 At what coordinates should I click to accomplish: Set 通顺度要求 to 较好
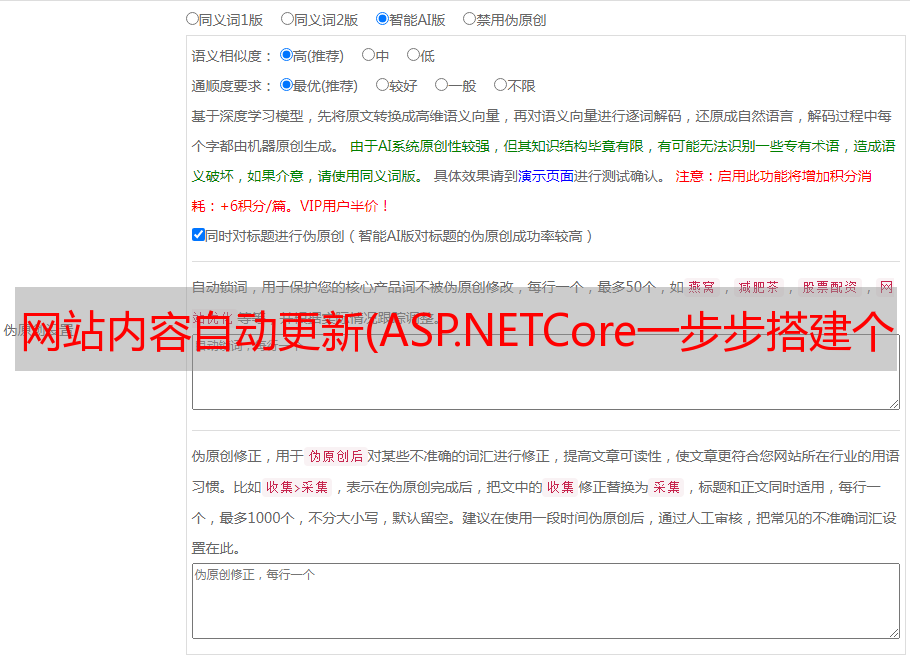click(382, 85)
